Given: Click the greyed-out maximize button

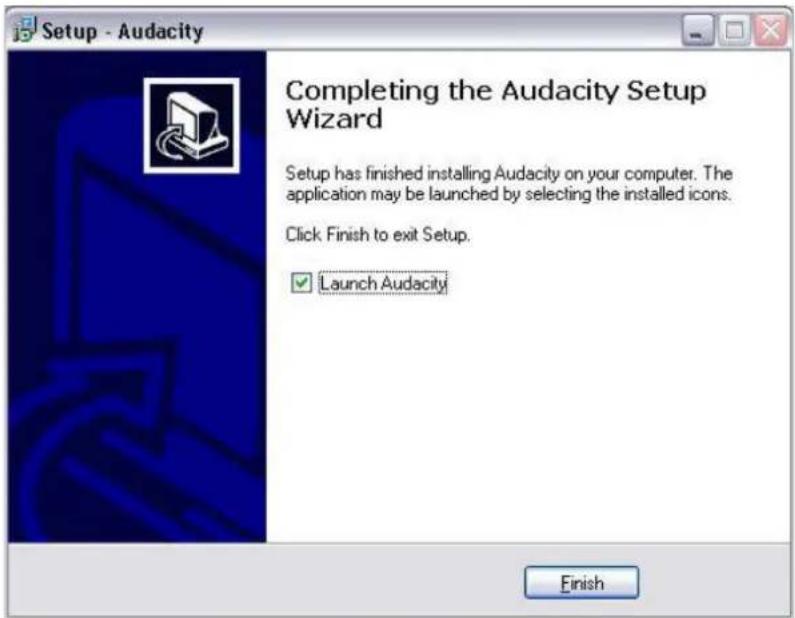Looking at the screenshot, I should (734, 30).
